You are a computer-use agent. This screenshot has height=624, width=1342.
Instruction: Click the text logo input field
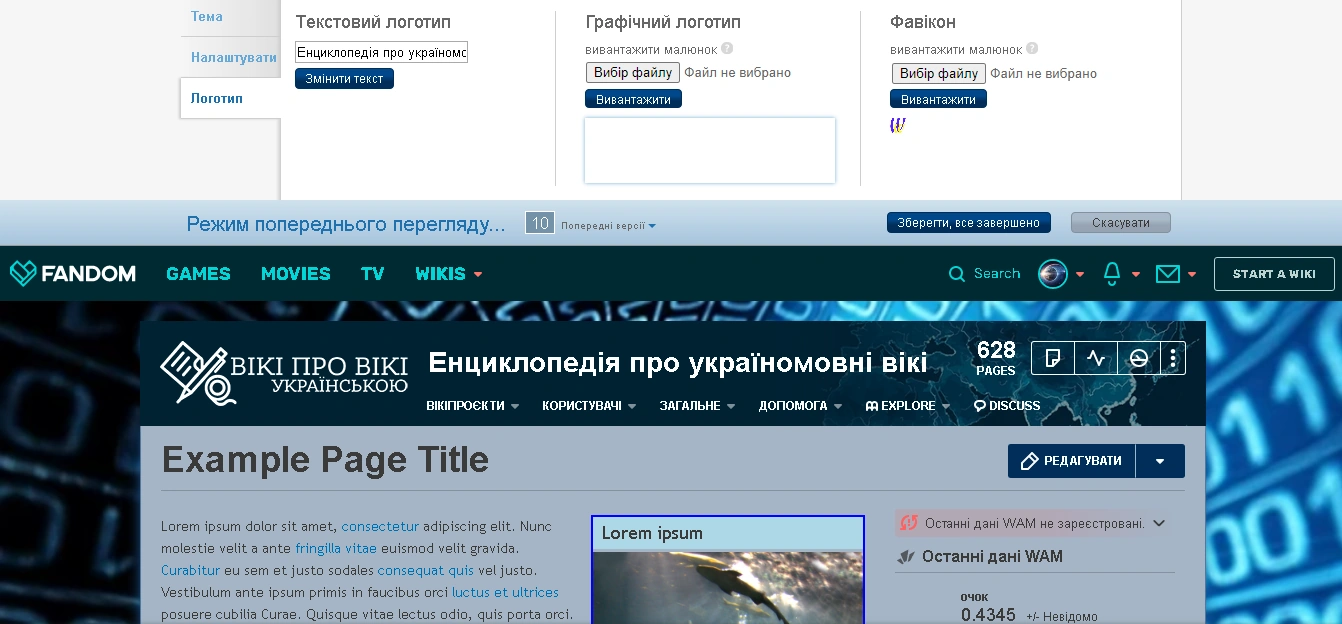(x=381, y=52)
